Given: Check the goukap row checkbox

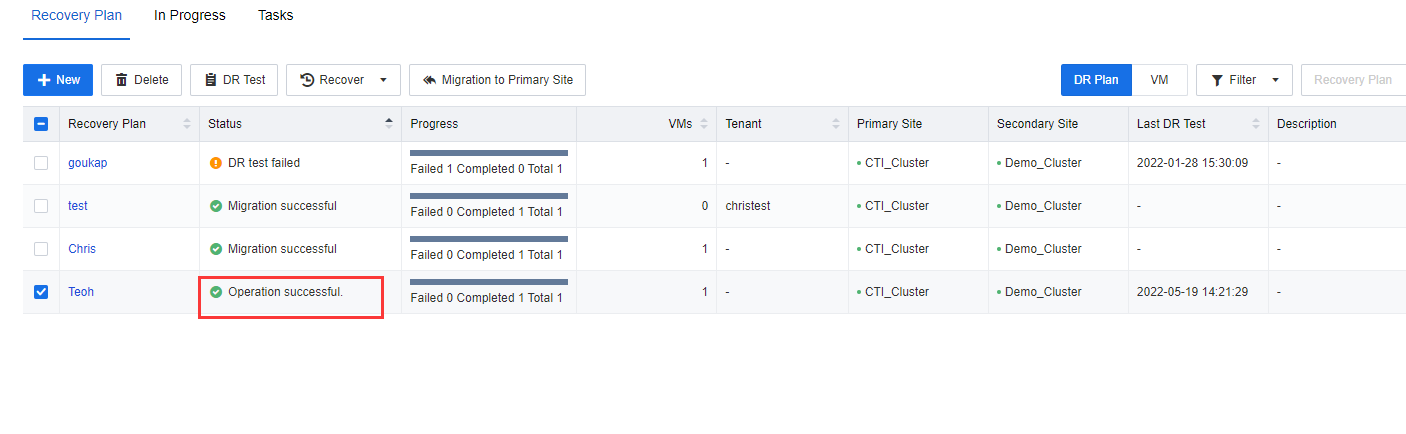Looking at the screenshot, I should pos(41,163).
